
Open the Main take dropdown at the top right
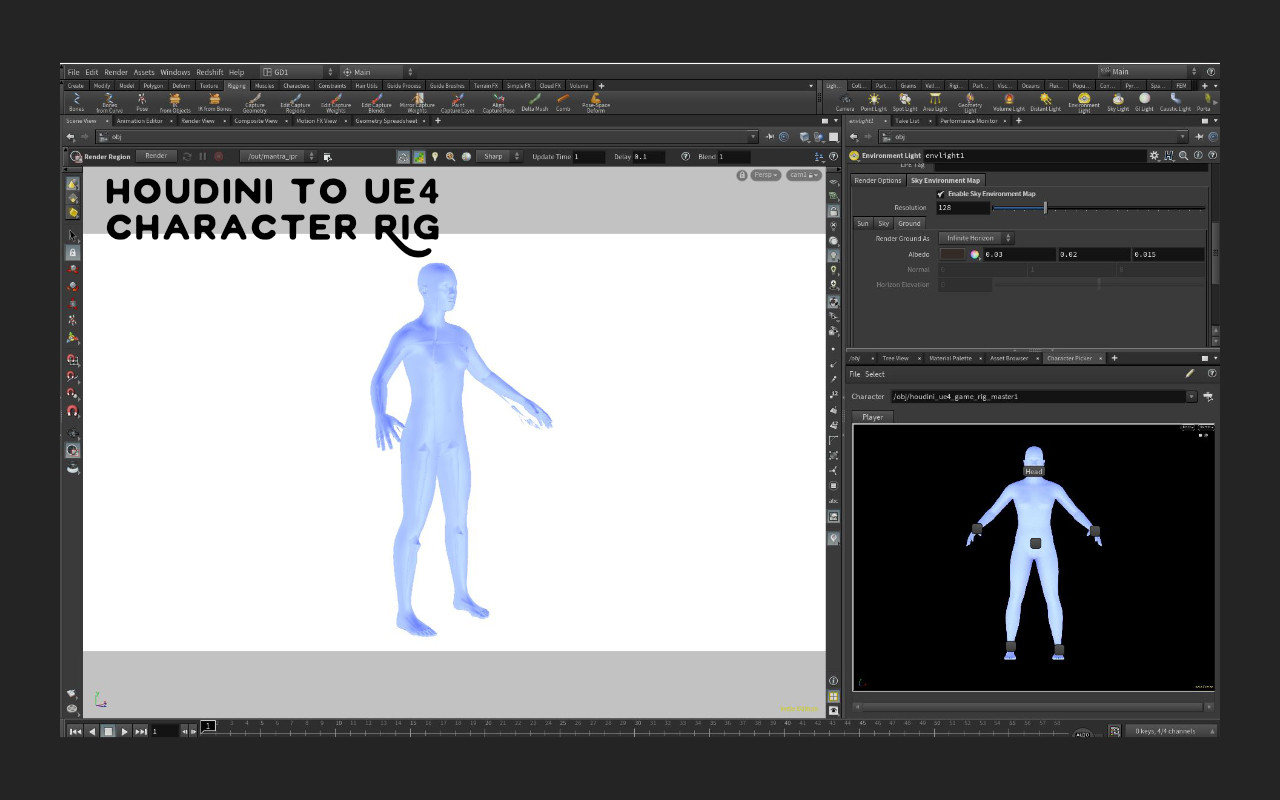pos(1148,72)
